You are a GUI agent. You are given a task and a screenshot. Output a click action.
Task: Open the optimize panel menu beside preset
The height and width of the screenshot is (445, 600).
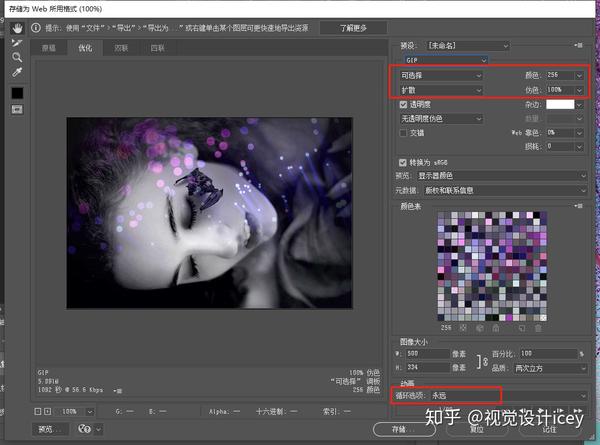(x=579, y=46)
